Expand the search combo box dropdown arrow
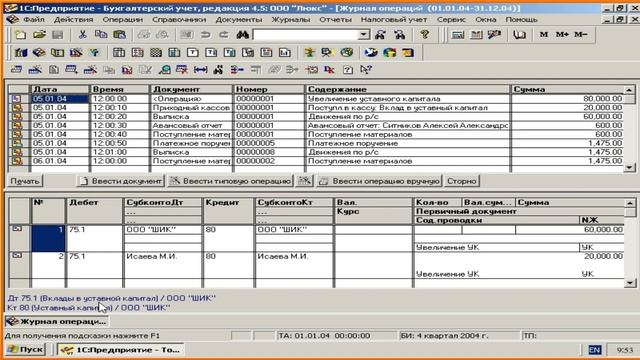640x360 pixels. [x=363, y=35]
